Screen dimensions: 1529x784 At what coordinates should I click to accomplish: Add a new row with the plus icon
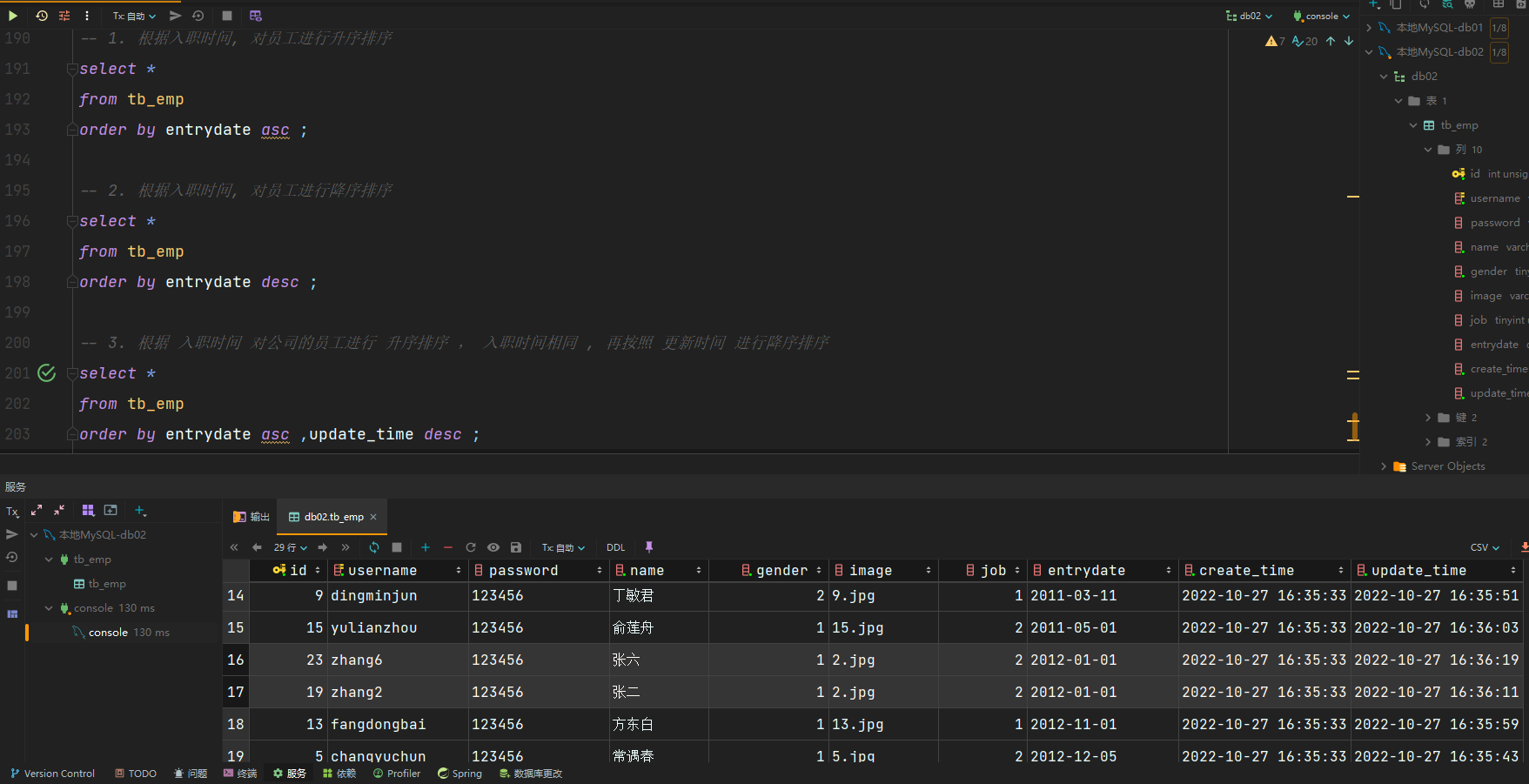pos(426,547)
